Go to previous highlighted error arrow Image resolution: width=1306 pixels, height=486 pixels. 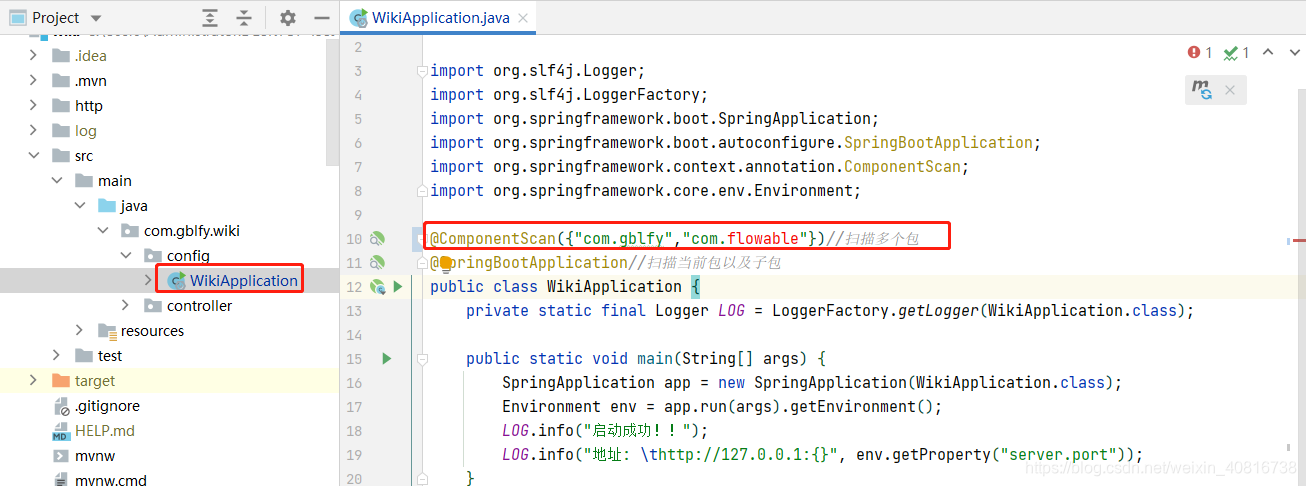coord(1268,53)
